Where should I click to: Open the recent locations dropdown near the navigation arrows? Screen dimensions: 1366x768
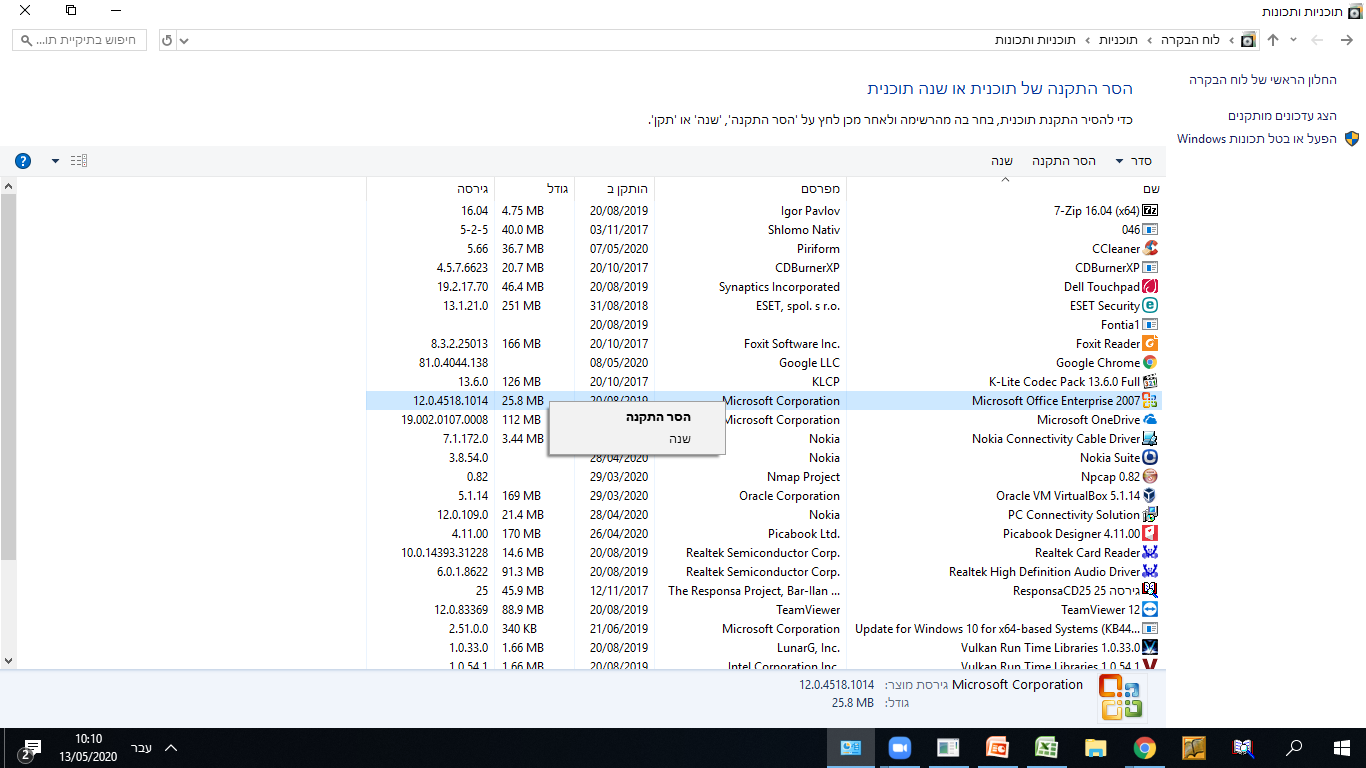[1293, 40]
